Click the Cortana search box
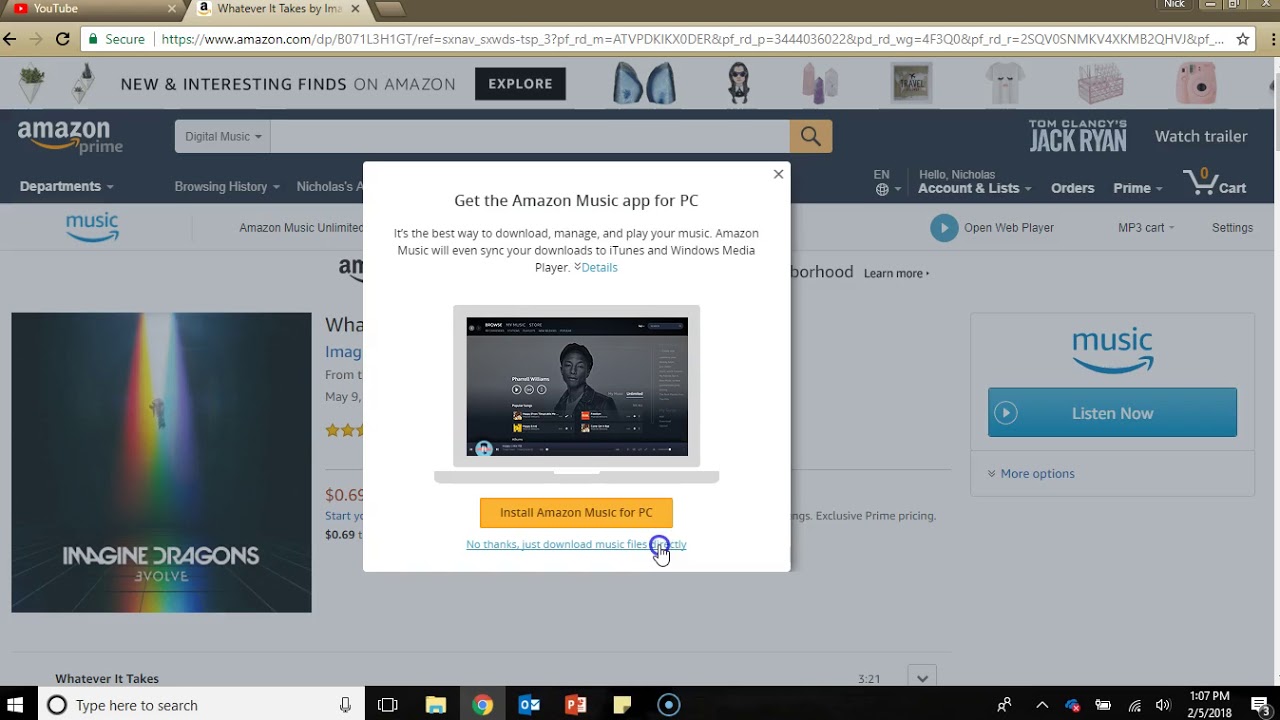 click(x=202, y=705)
